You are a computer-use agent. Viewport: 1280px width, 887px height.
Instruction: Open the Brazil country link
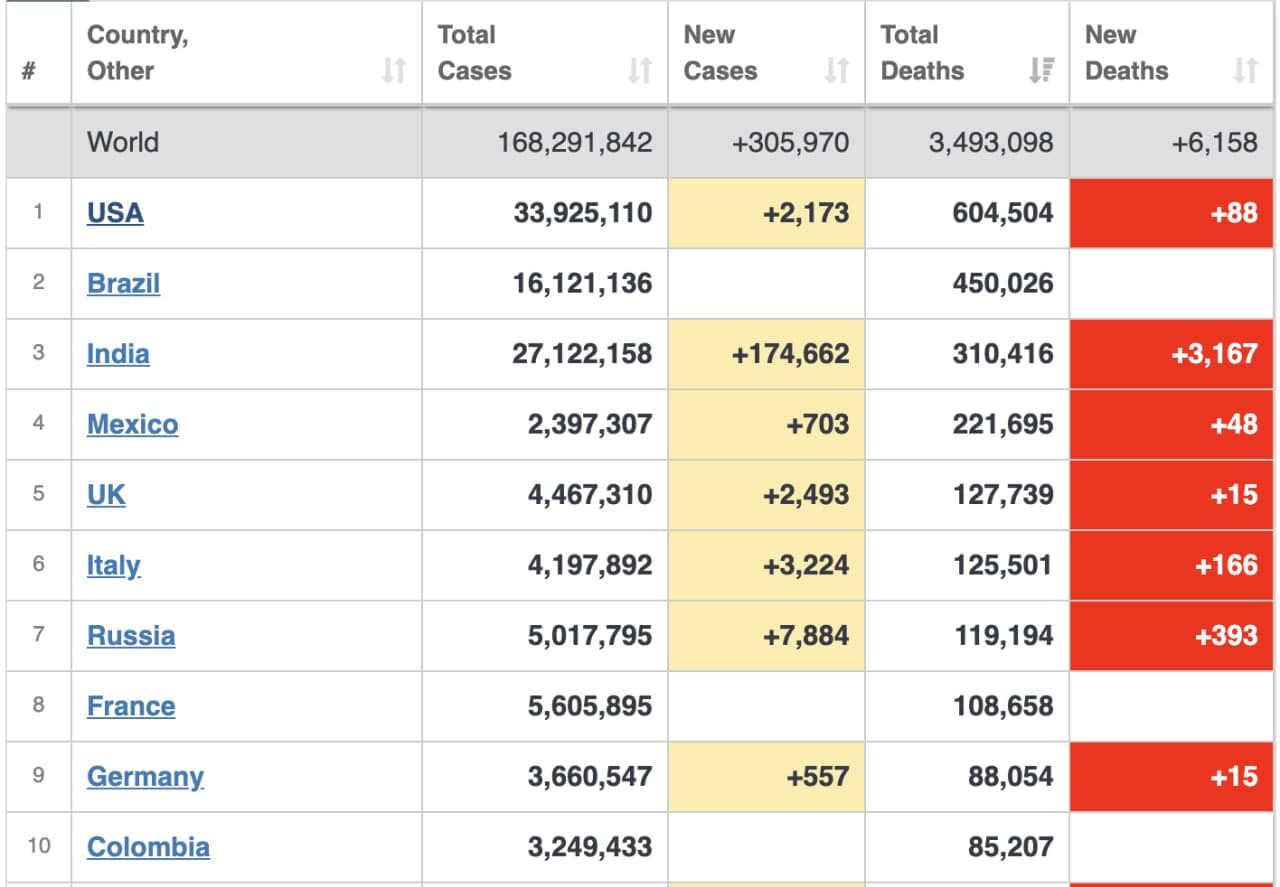coord(123,284)
